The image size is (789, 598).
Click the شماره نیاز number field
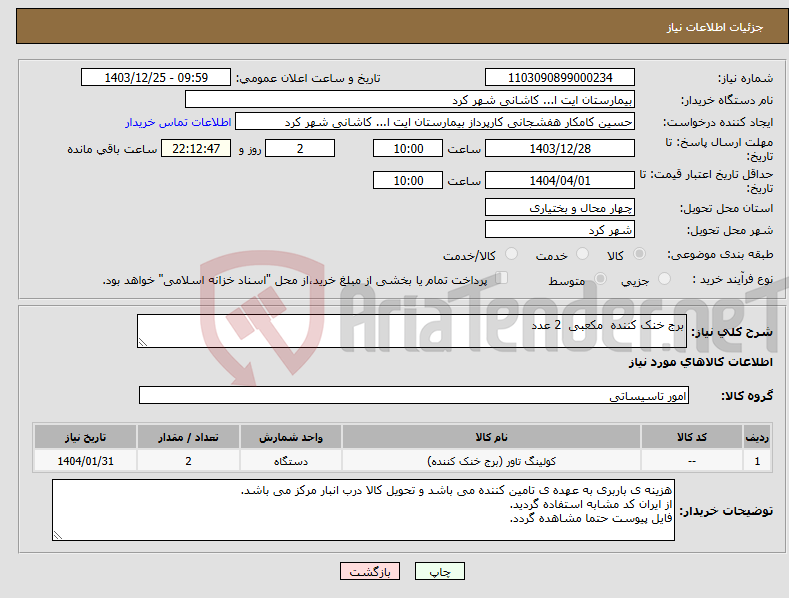tap(560, 78)
